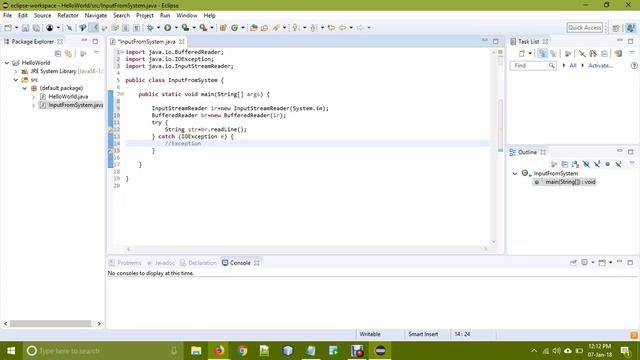Click the Windows Start button
The height and width of the screenshot is (360, 640).
(x=11, y=351)
